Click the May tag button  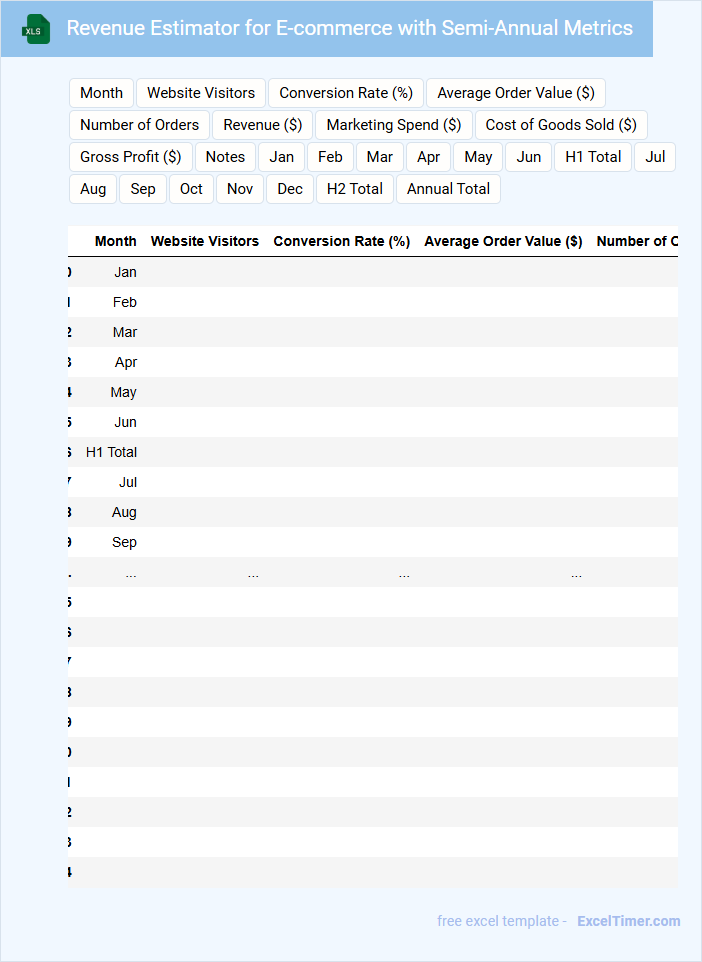[478, 157]
